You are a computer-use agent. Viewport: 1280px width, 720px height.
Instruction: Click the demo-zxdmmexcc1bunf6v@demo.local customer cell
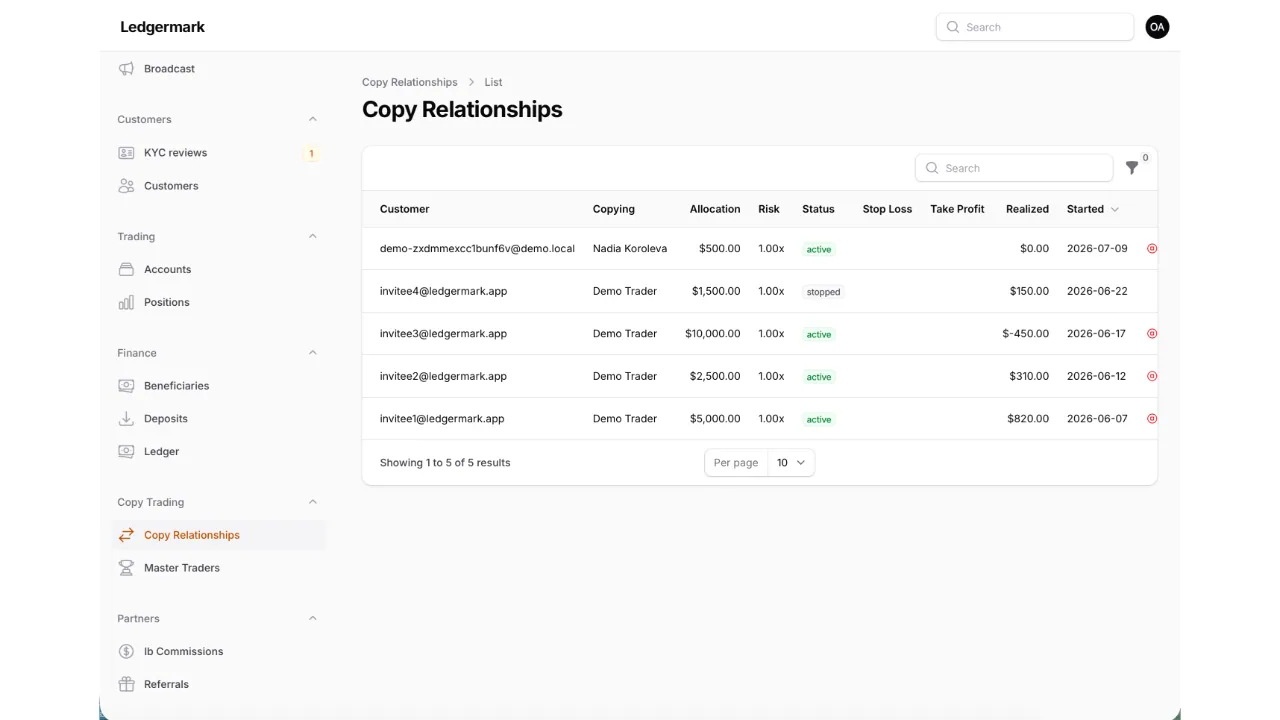point(477,248)
